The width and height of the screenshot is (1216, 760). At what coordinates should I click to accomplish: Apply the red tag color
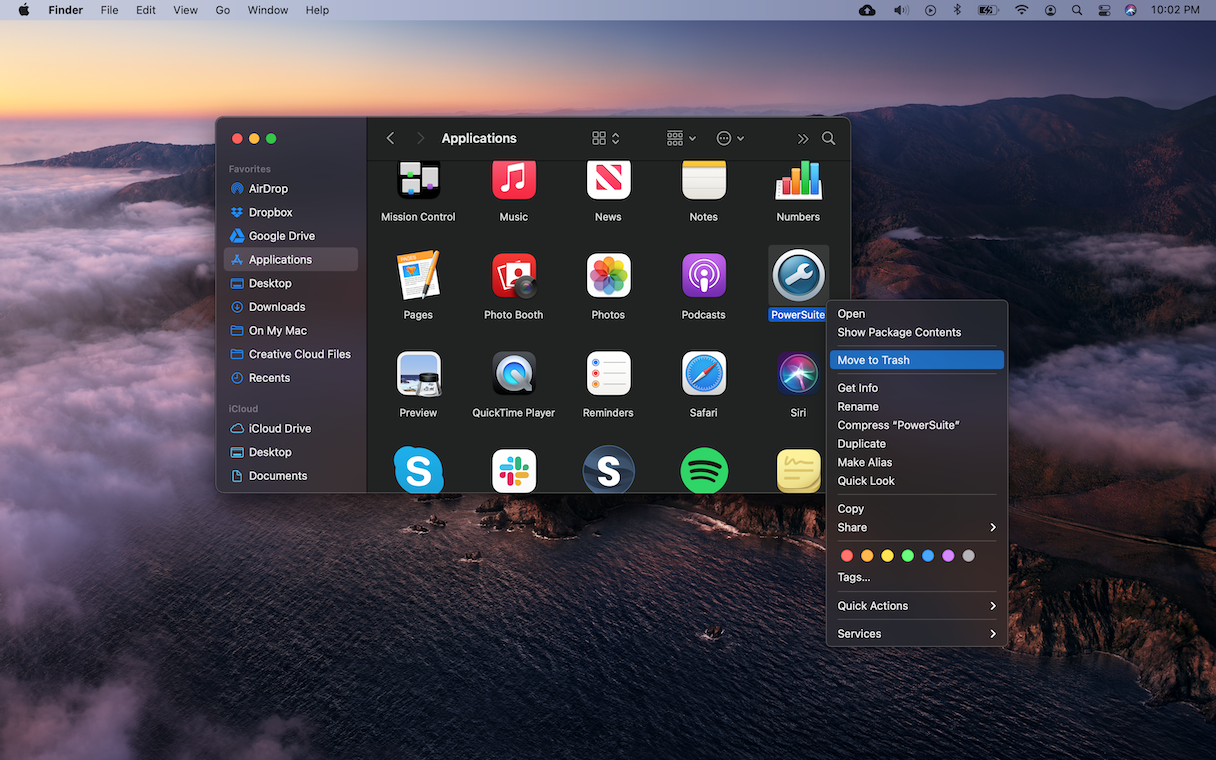847,556
